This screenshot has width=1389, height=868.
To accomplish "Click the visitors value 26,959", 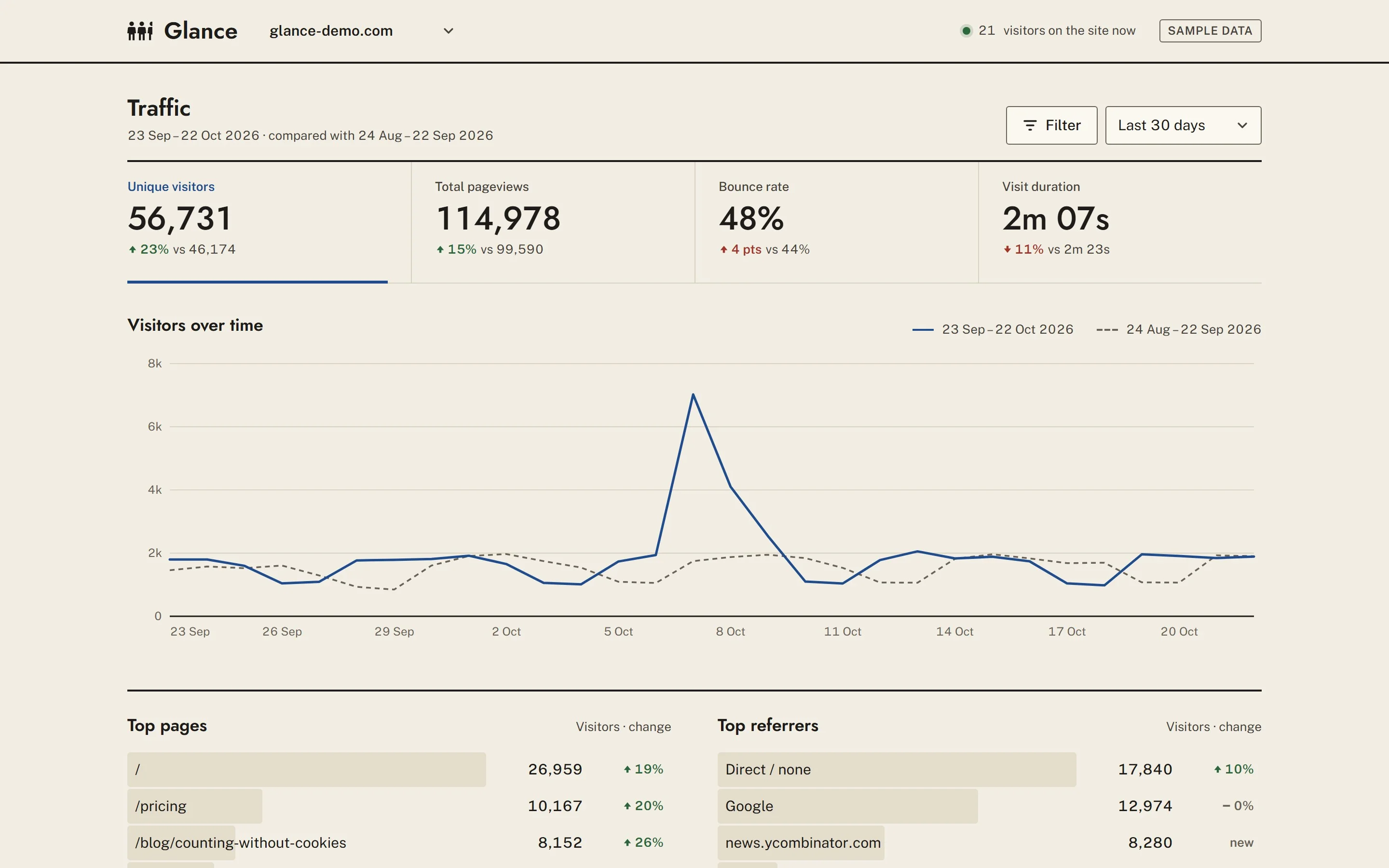I will tap(555, 769).
